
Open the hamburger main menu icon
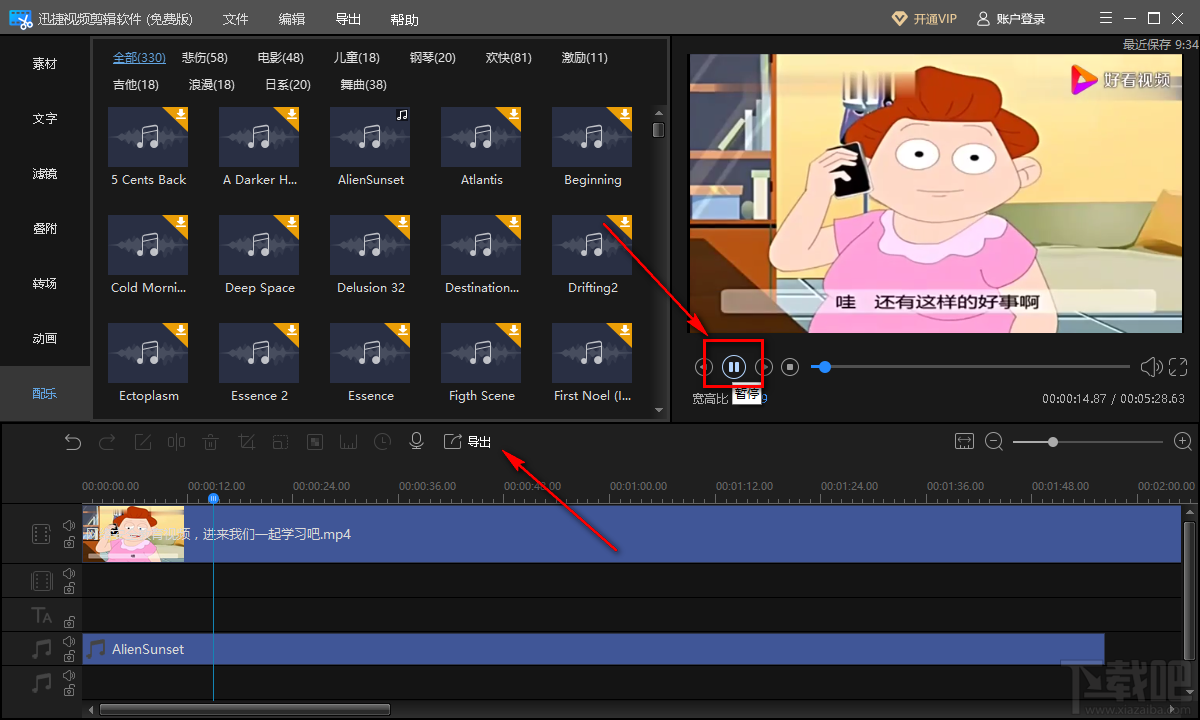pyautogui.click(x=1104, y=19)
